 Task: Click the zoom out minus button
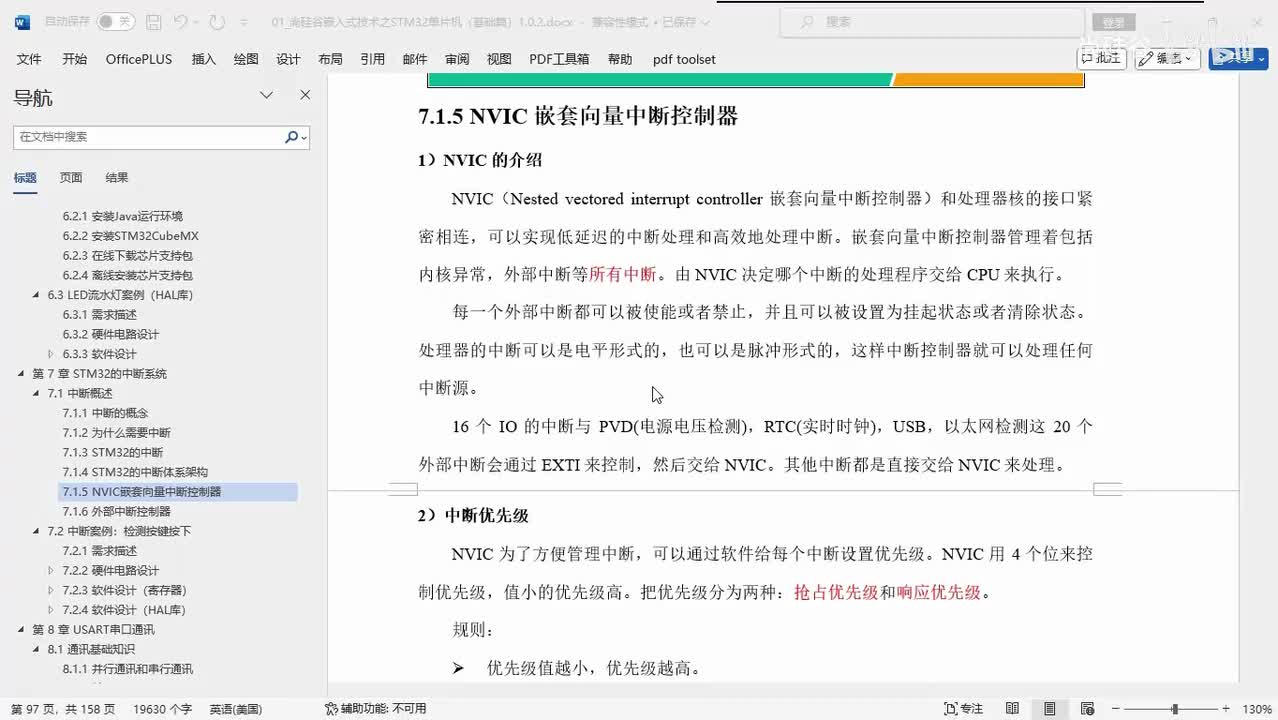click(1118, 709)
